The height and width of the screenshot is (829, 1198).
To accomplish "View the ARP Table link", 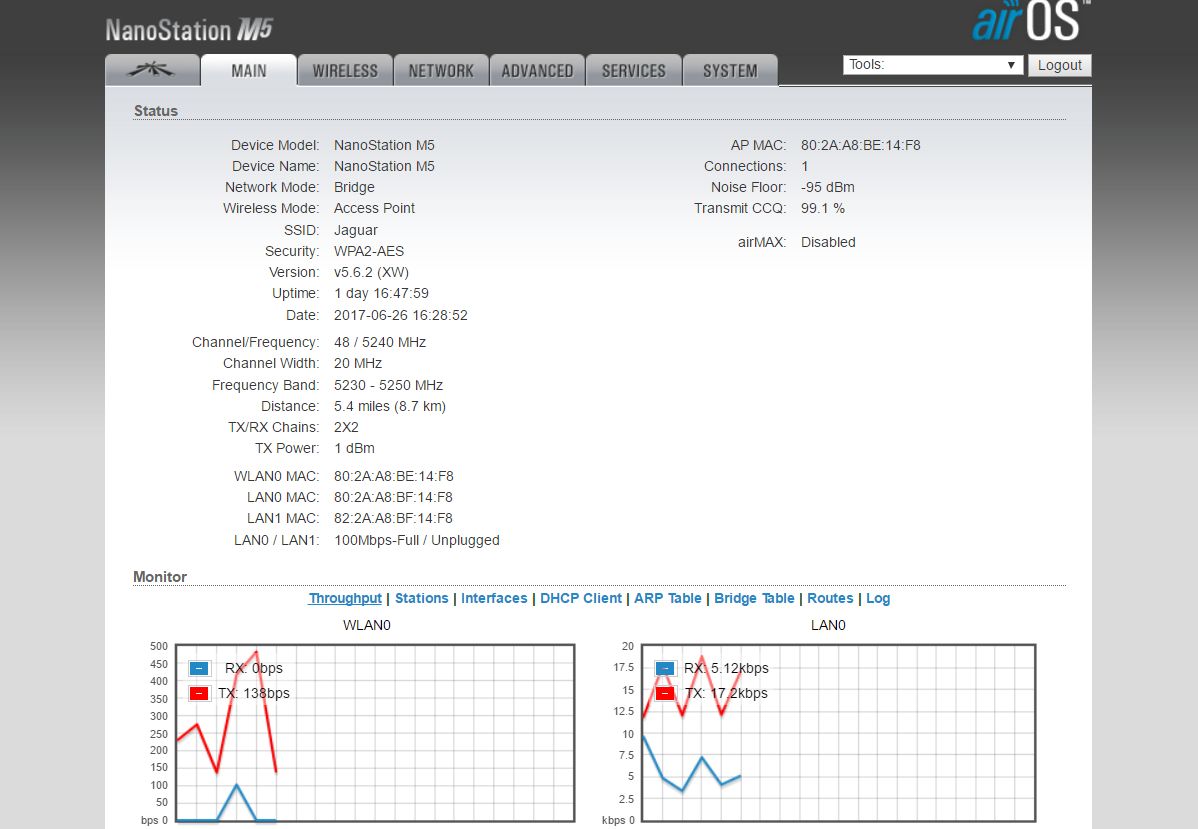I will pos(668,598).
